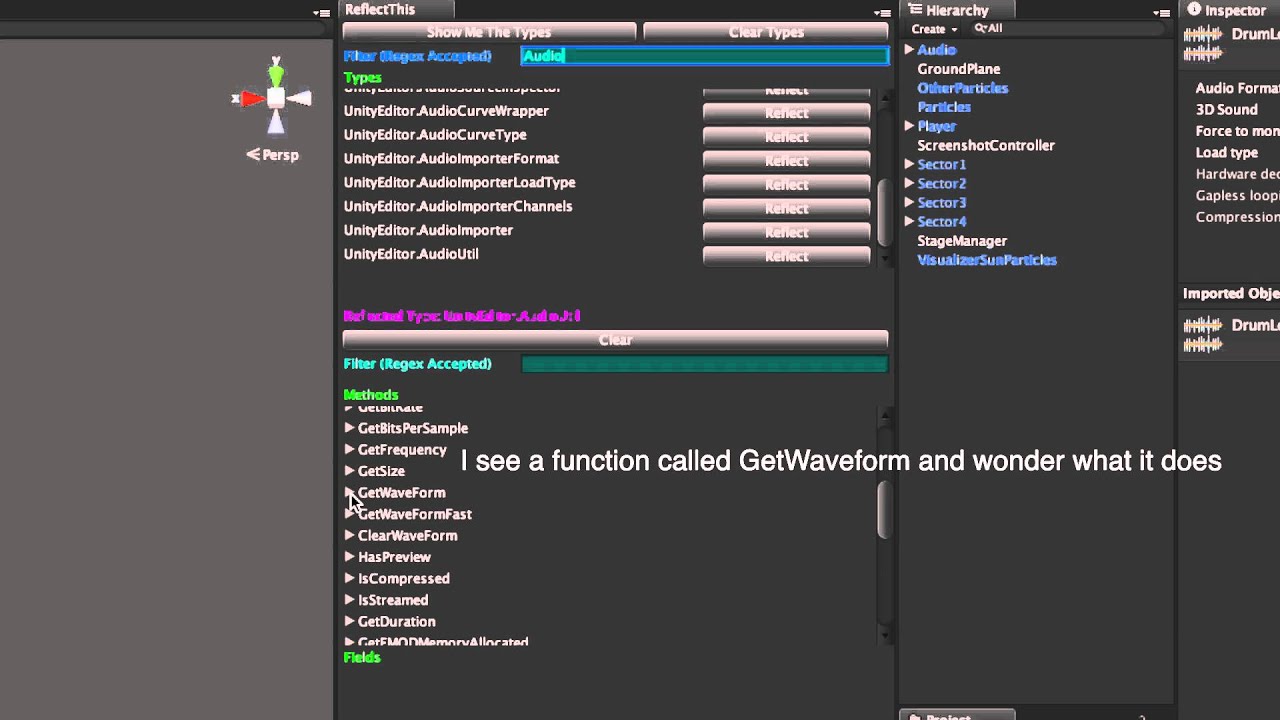Expand the GetWaveForm method foldout

point(349,492)
